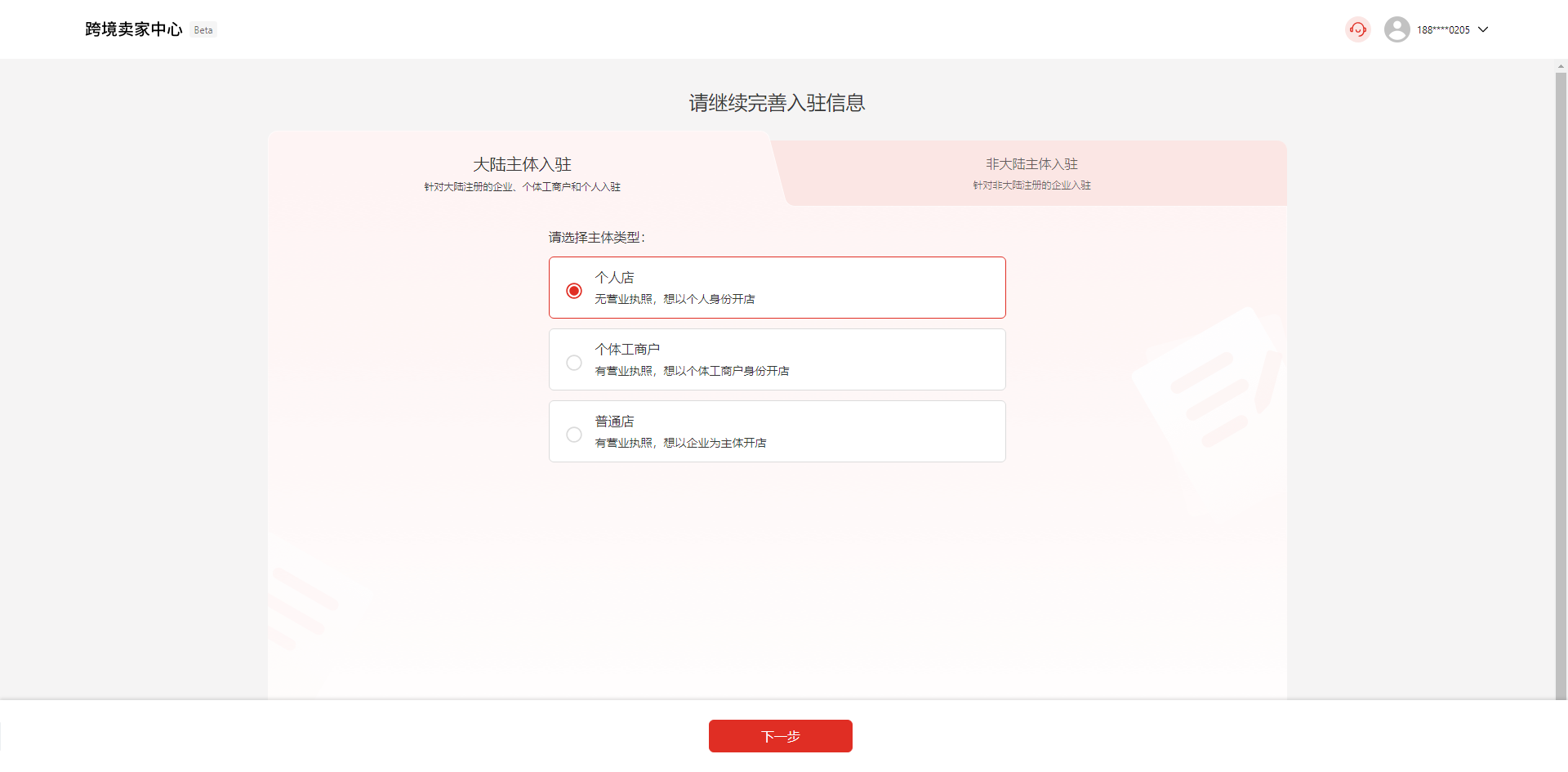The height and width of the screenshot is (772, 1568).
Task: Click the user avatar icon
Action: pos(1396,29)
